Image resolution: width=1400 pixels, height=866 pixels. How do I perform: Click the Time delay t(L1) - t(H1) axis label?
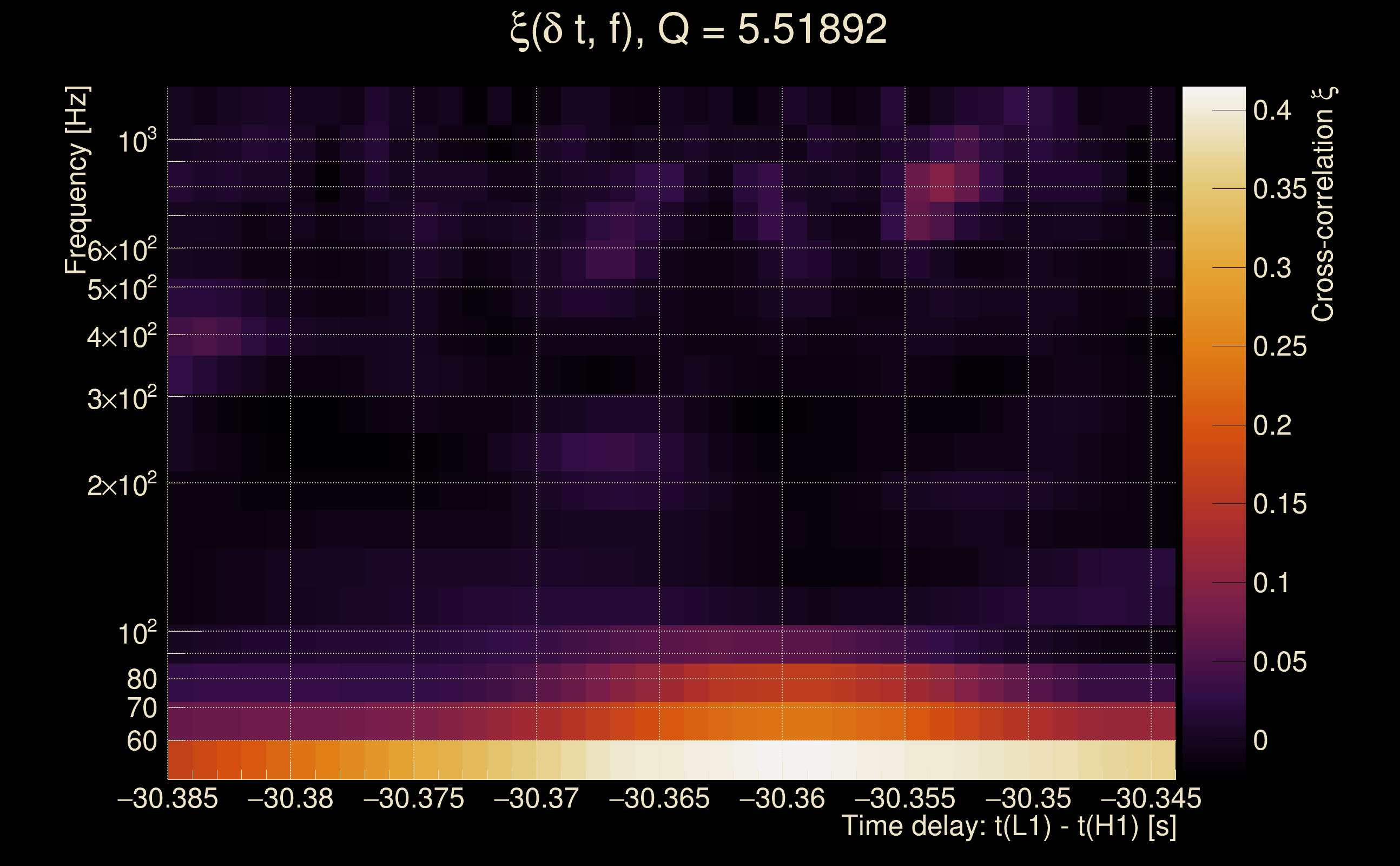(x=1008, y=827)
